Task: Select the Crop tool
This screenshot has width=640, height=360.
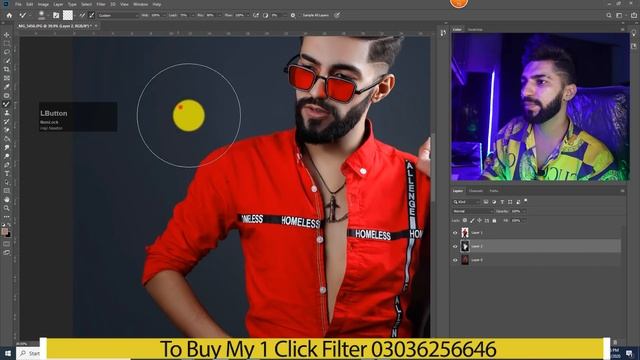Action: (x=7, y=69)
